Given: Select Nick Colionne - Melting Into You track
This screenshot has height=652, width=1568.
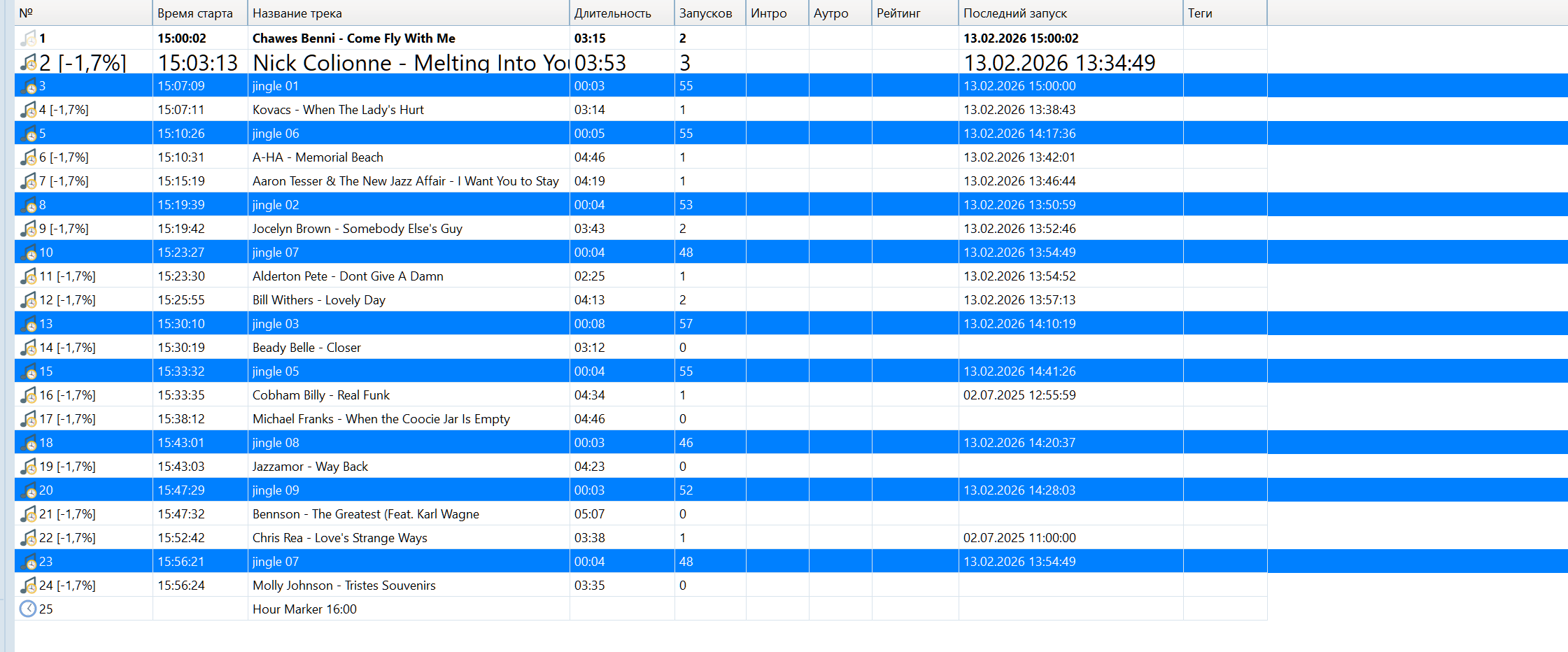Looking at the screenshot, I should (x=409, y=63).
